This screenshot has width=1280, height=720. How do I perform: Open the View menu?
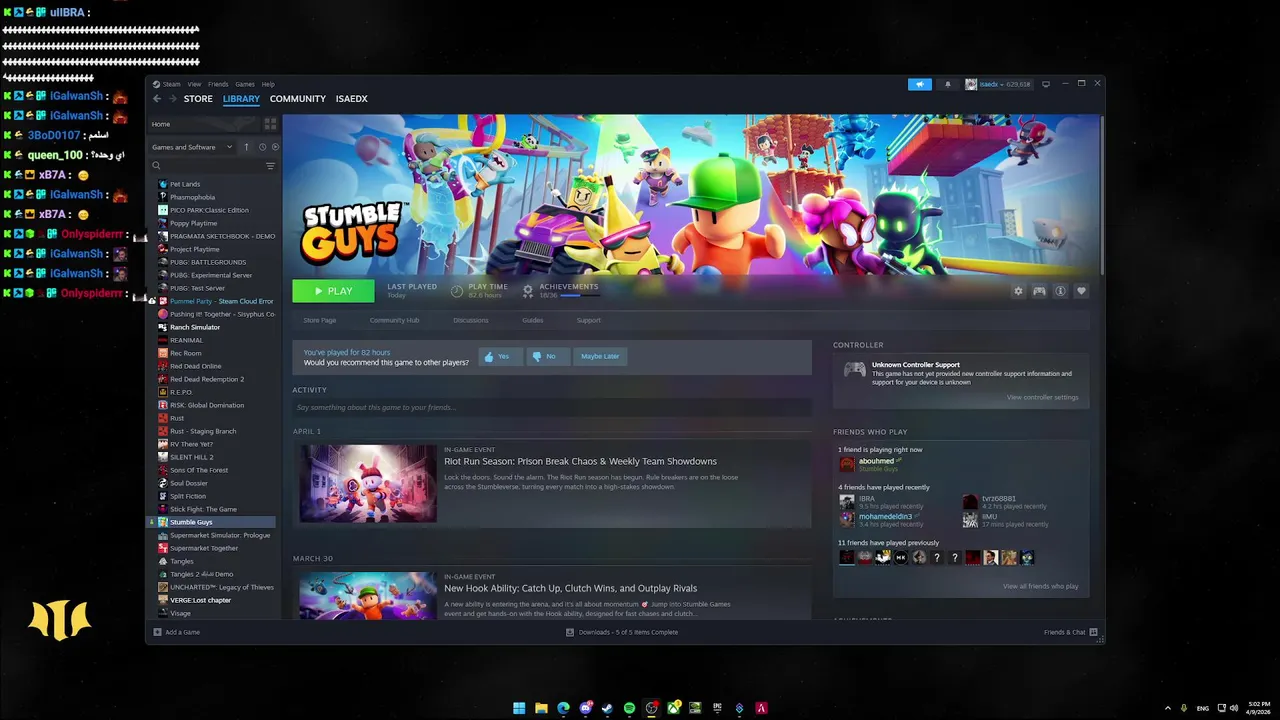pos(194,84)
